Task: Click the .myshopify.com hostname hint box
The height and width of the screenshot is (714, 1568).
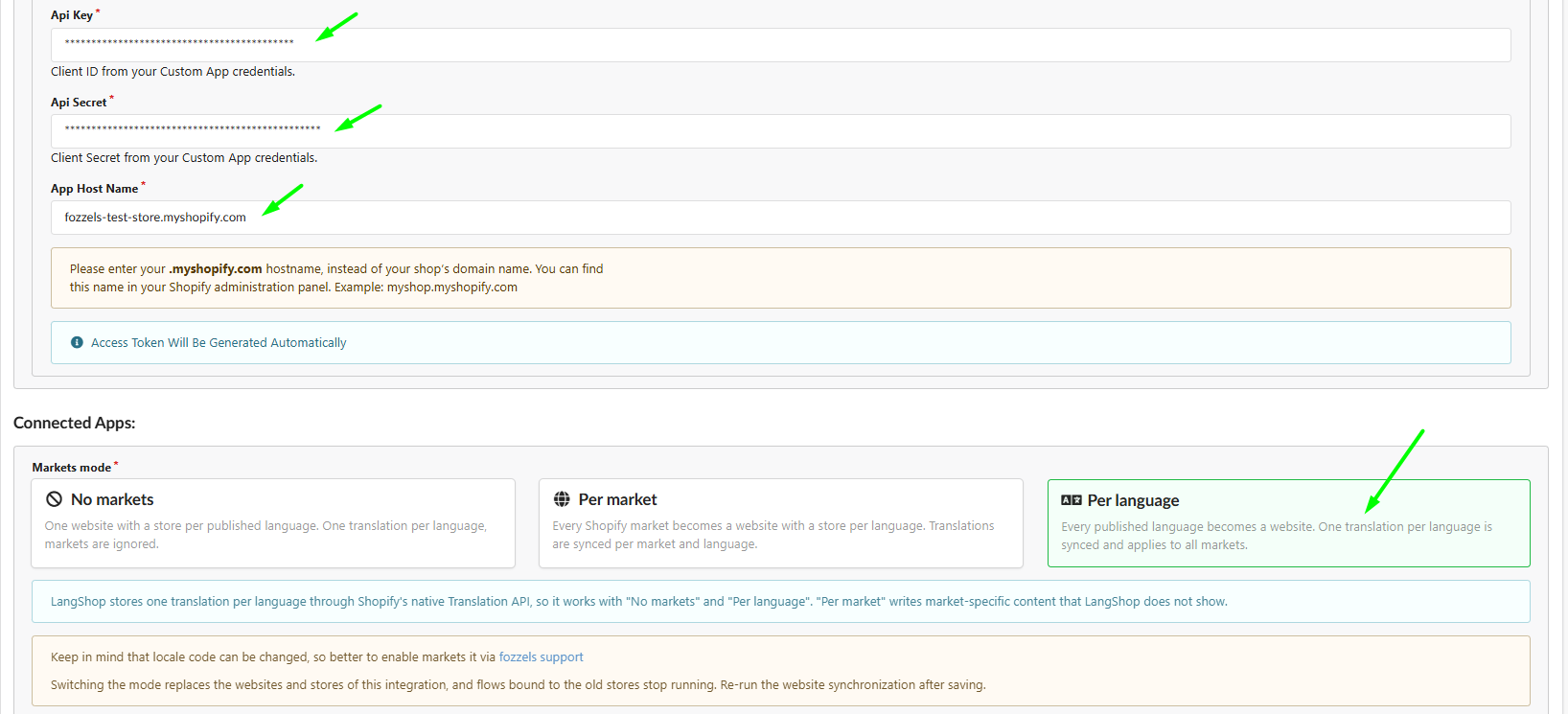Action: point(781,278)
